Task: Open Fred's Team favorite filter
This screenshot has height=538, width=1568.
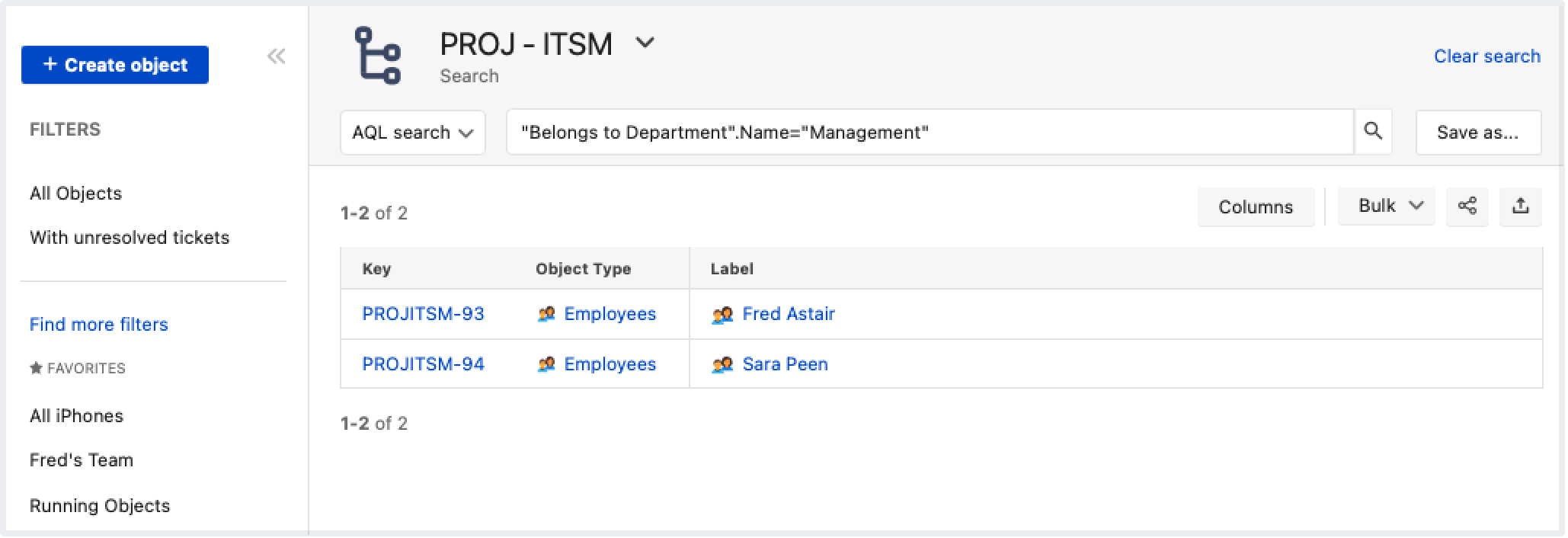Action: tap(82, 460)
